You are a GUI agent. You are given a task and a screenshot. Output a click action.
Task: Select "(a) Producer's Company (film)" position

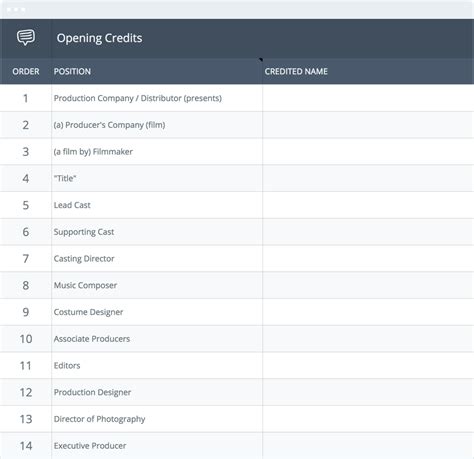click(109, 125)
